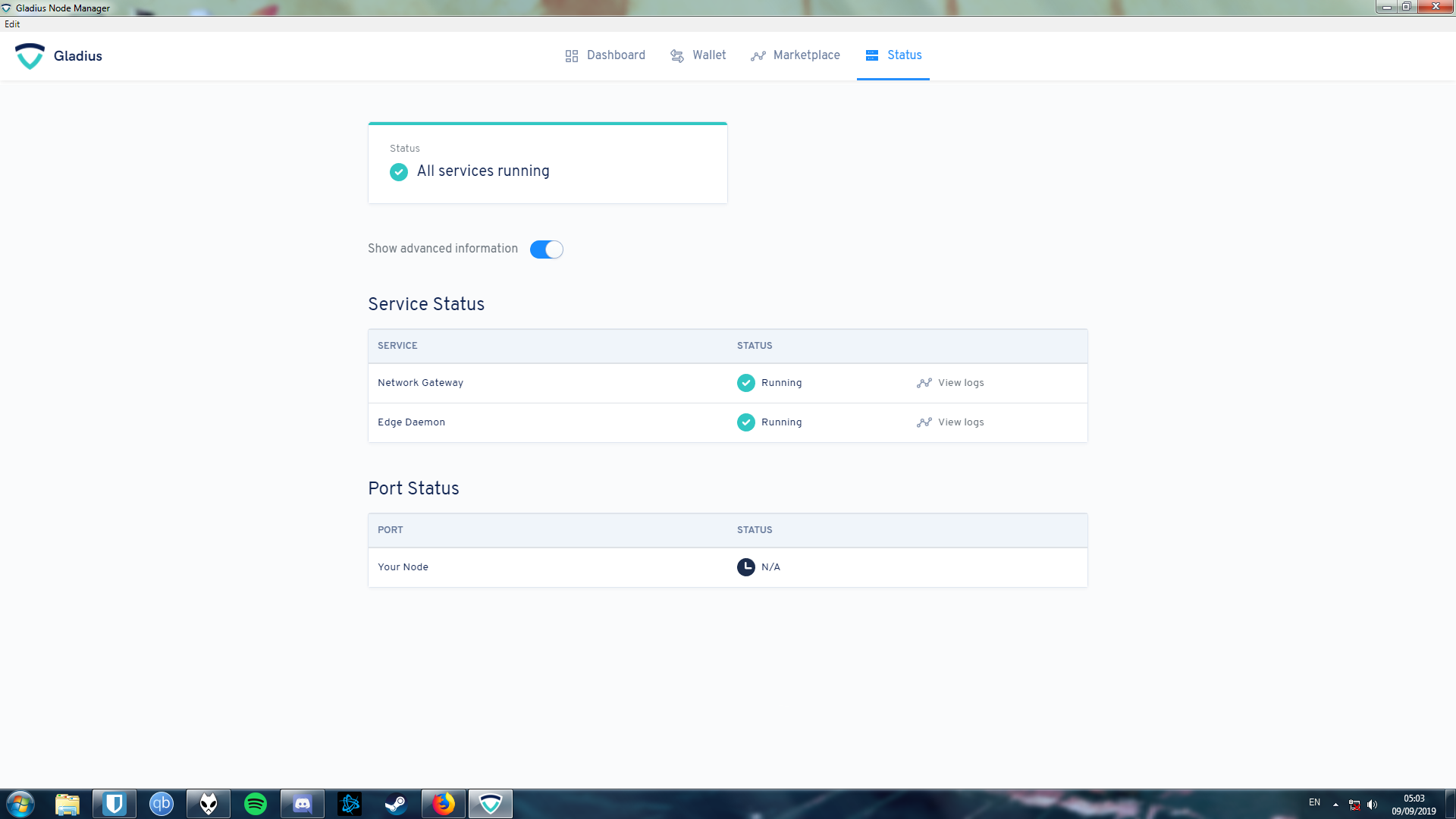The image size is (1456, 819).
Task: Go to the Marketplace tab
Action: click(795, 55)
